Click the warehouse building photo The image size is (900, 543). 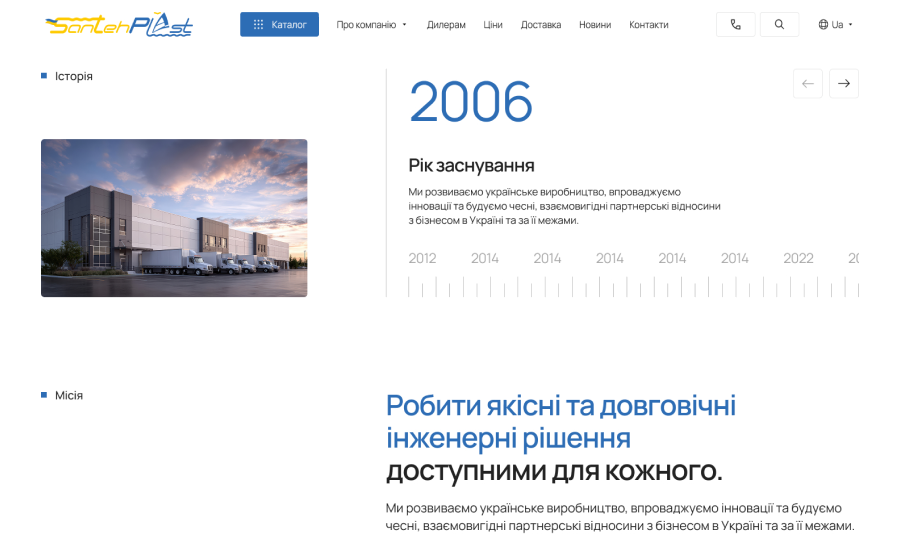point(174,218)
